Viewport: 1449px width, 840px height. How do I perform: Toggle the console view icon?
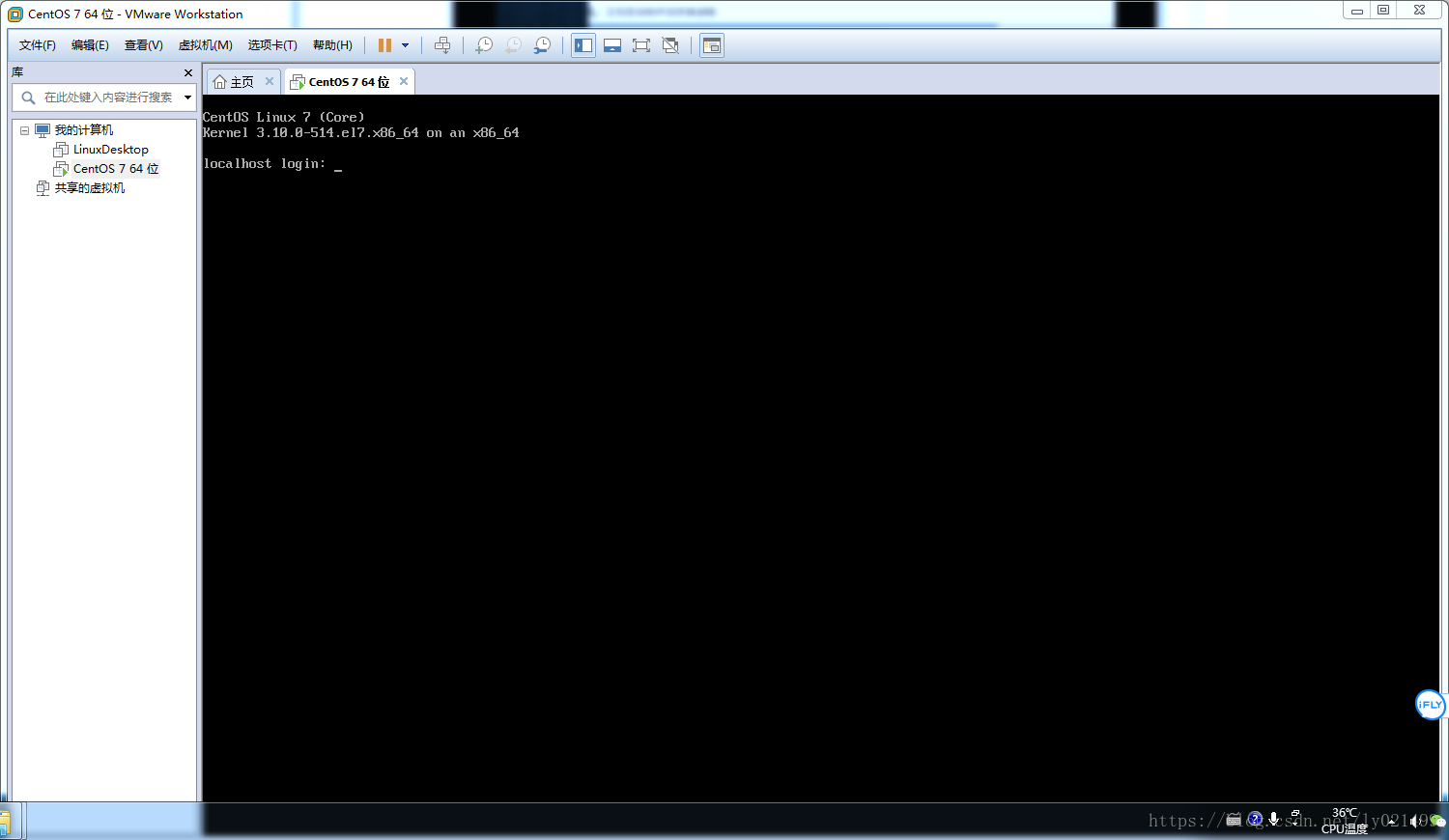(x=712, y=45)
